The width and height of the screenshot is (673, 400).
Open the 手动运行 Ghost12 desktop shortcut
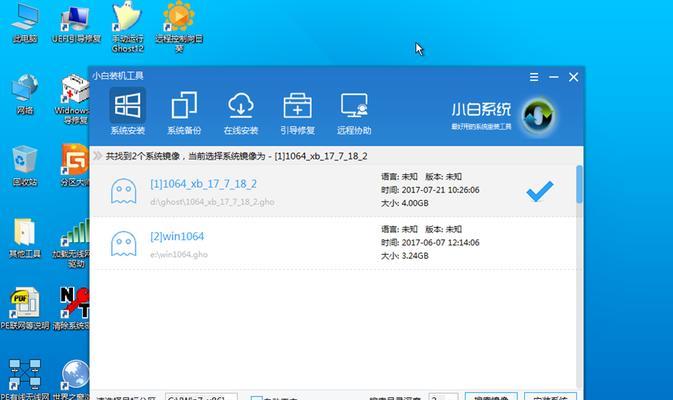[x=127, y=27]
